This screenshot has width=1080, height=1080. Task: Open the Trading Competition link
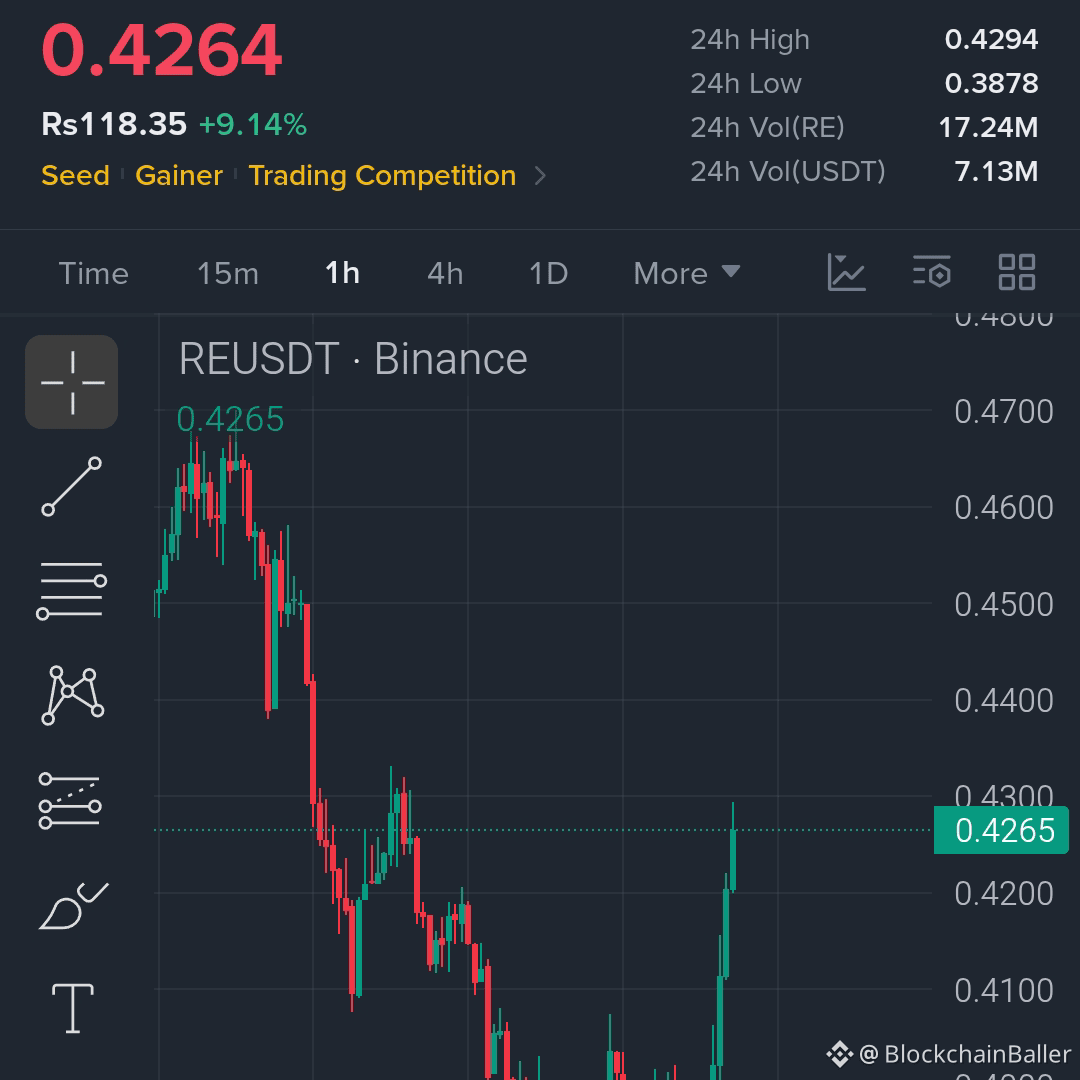(x=382, y=176)
